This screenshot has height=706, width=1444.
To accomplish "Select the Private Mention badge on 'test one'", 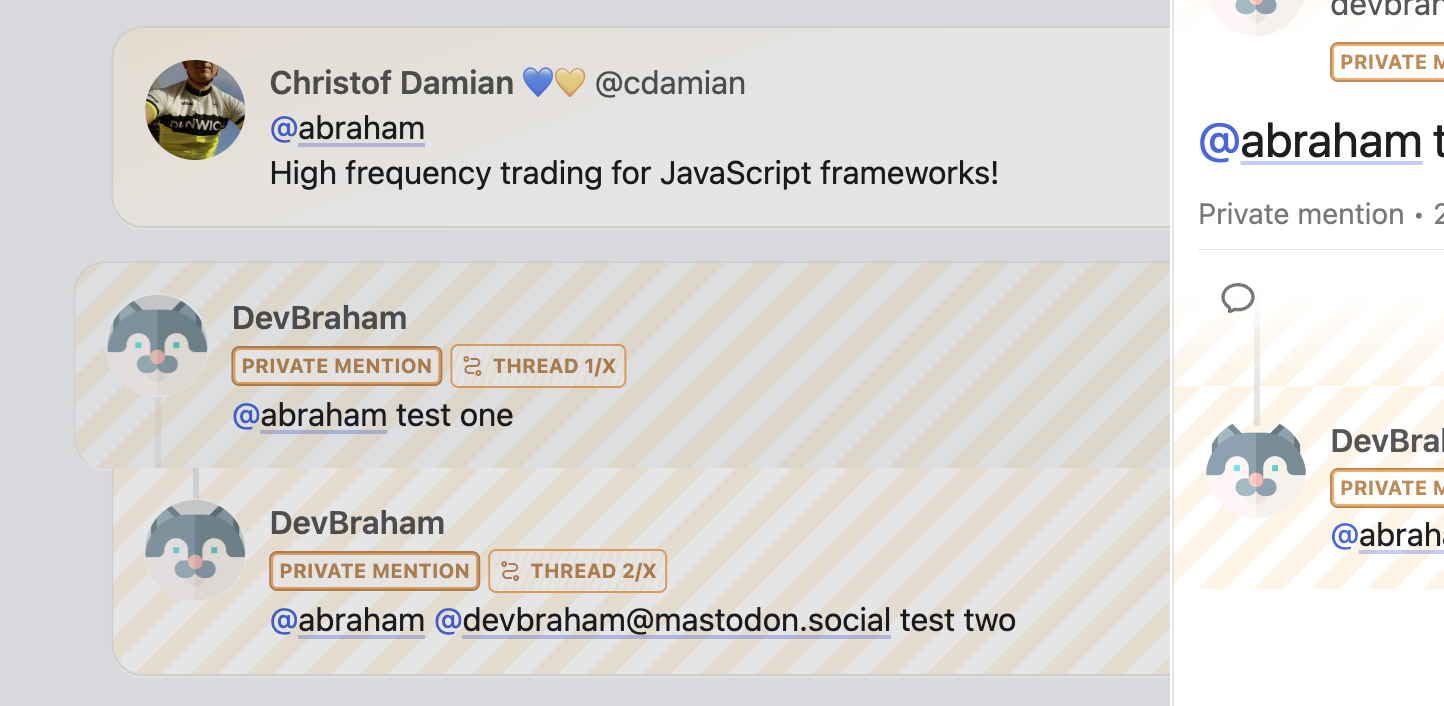I will click(337, 366).
